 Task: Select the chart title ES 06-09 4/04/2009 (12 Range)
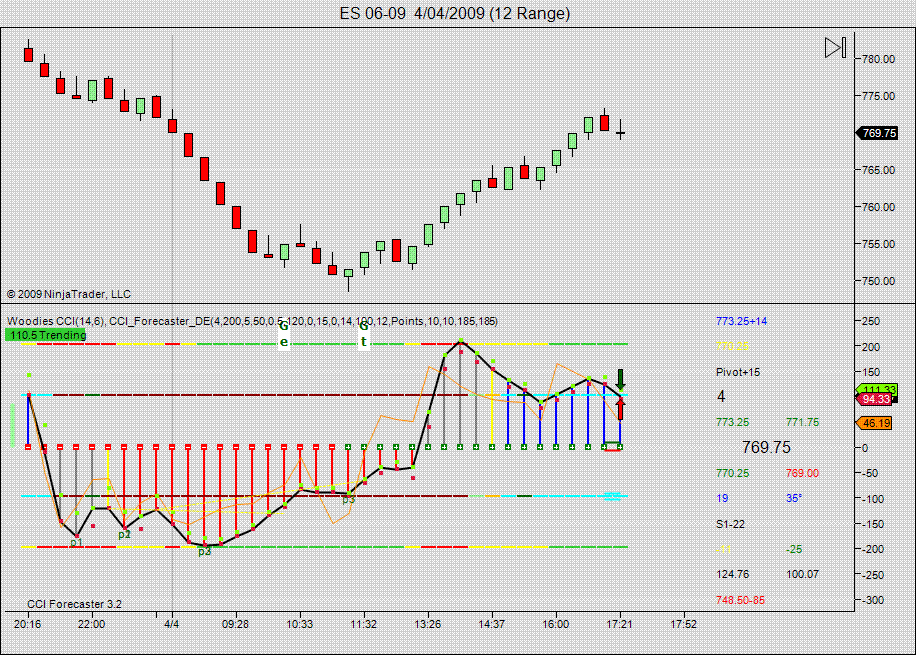455,13
